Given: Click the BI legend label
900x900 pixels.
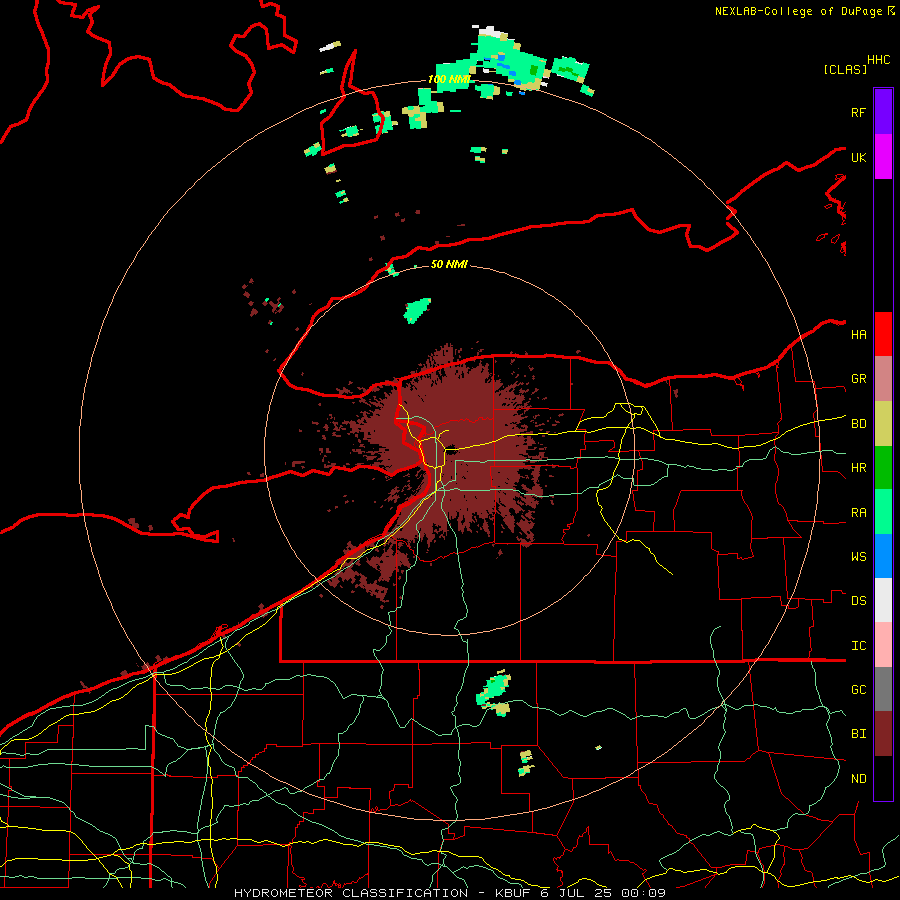Looking at the screenshot, I should tap(858, 734).
